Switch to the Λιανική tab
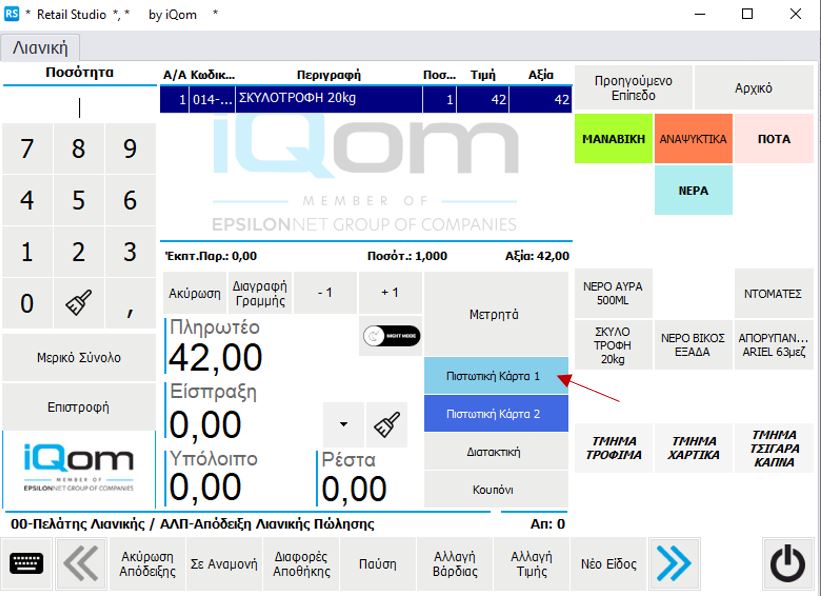Image resolution: width=821 pixels, height=596 pixels. [40, 47]
